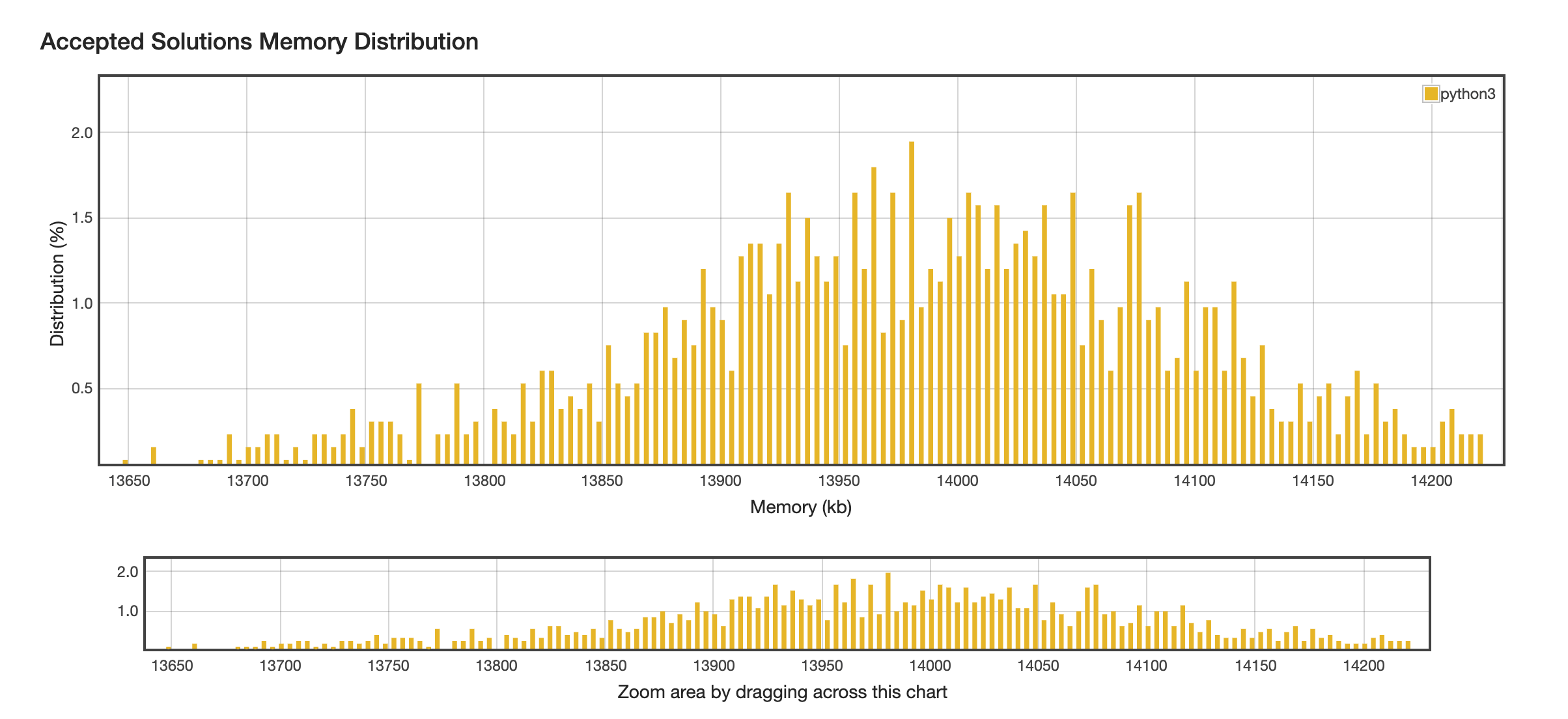The image size is (1568, 719).
Task: Click the rightmost bar in the main chart
Action: 1481,449
